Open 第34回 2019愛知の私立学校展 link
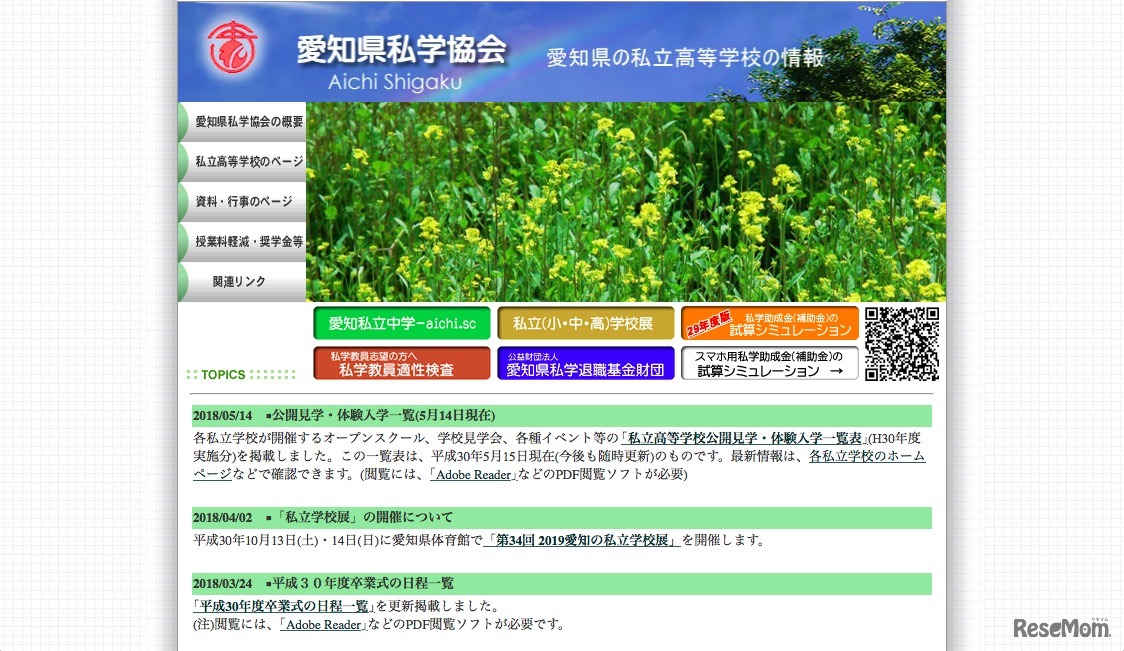The image size is (1124, 651). click(x=581, y=540)
